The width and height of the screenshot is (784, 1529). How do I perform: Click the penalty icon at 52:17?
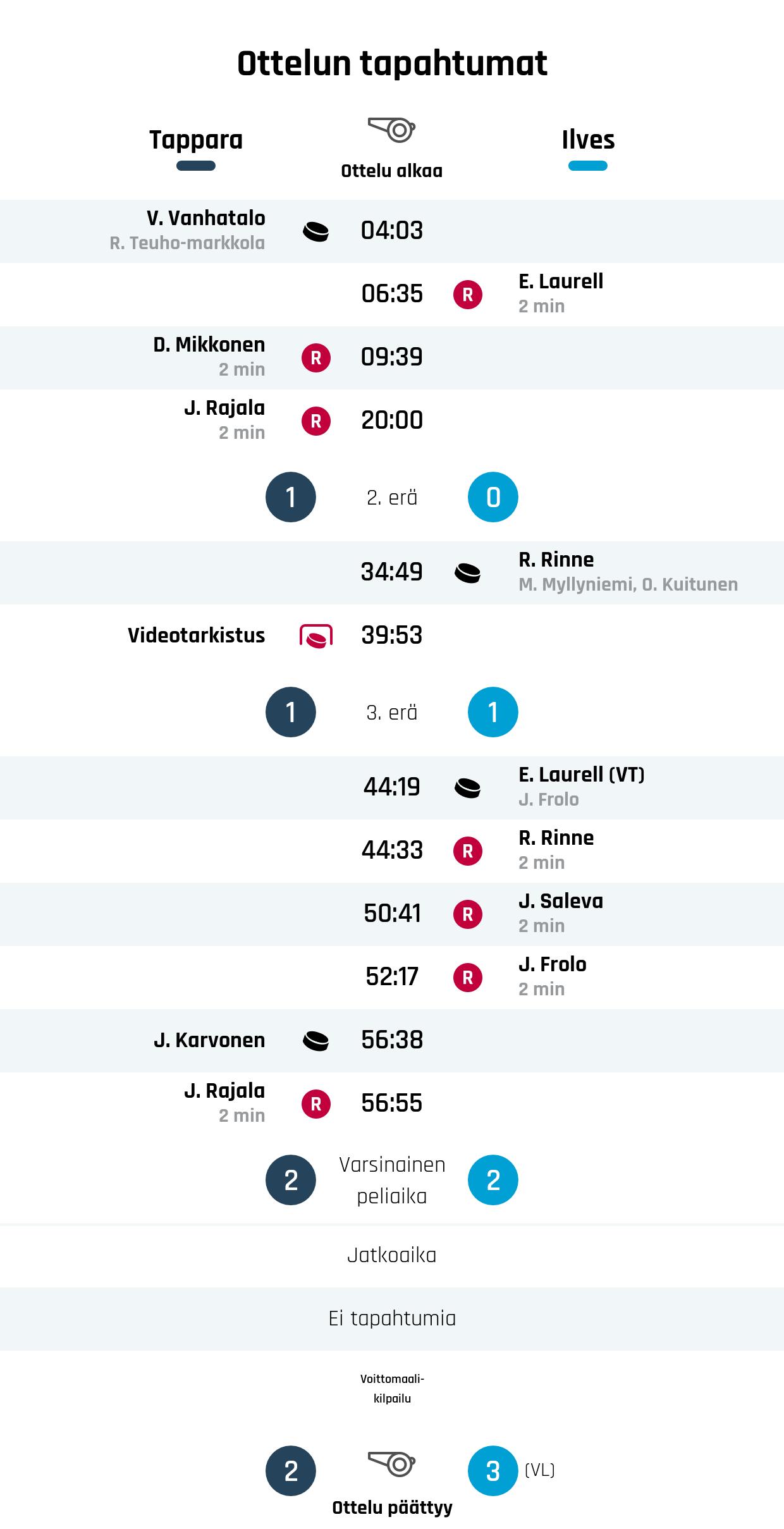coord(468,978)
